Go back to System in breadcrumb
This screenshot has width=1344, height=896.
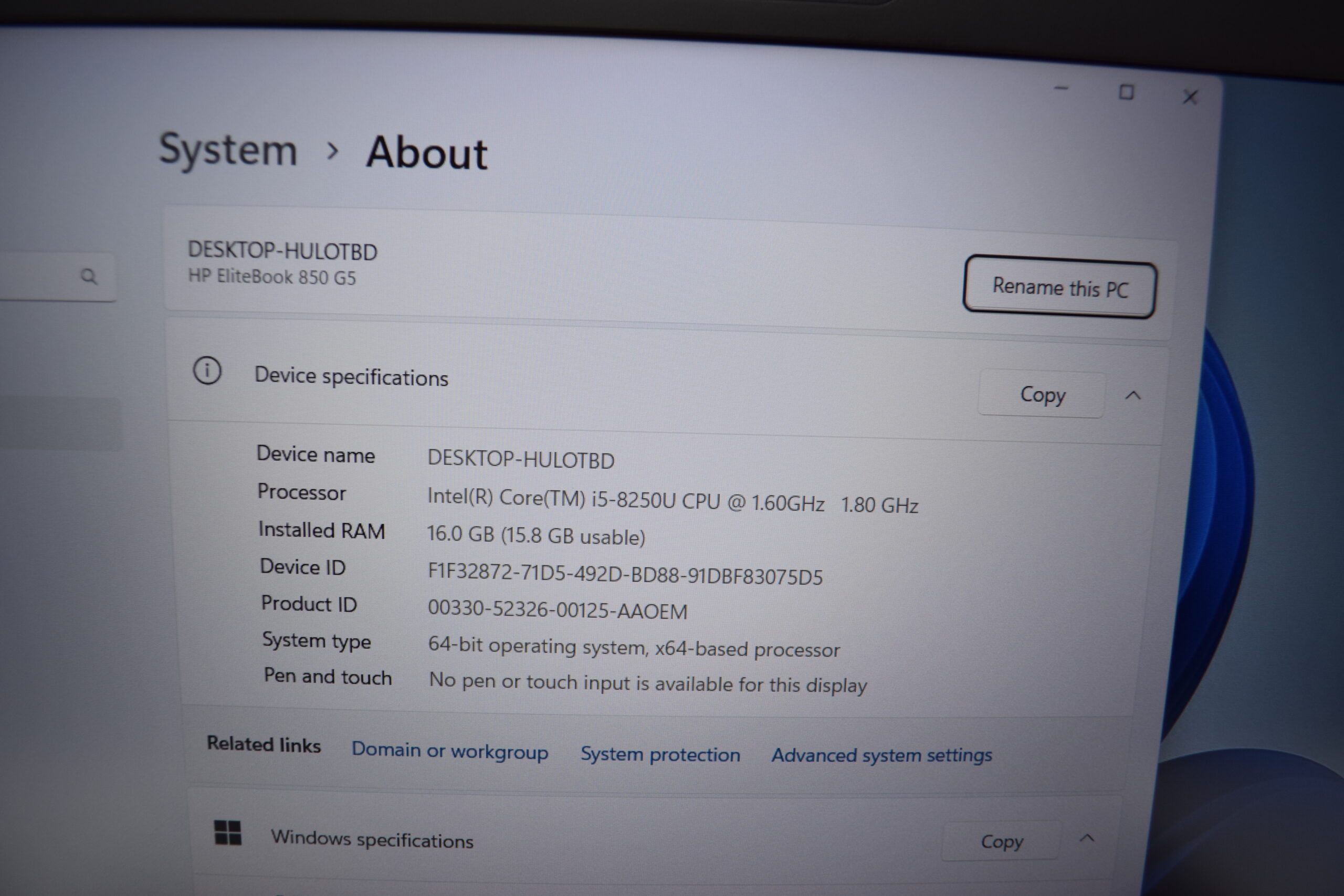[228, 150]
